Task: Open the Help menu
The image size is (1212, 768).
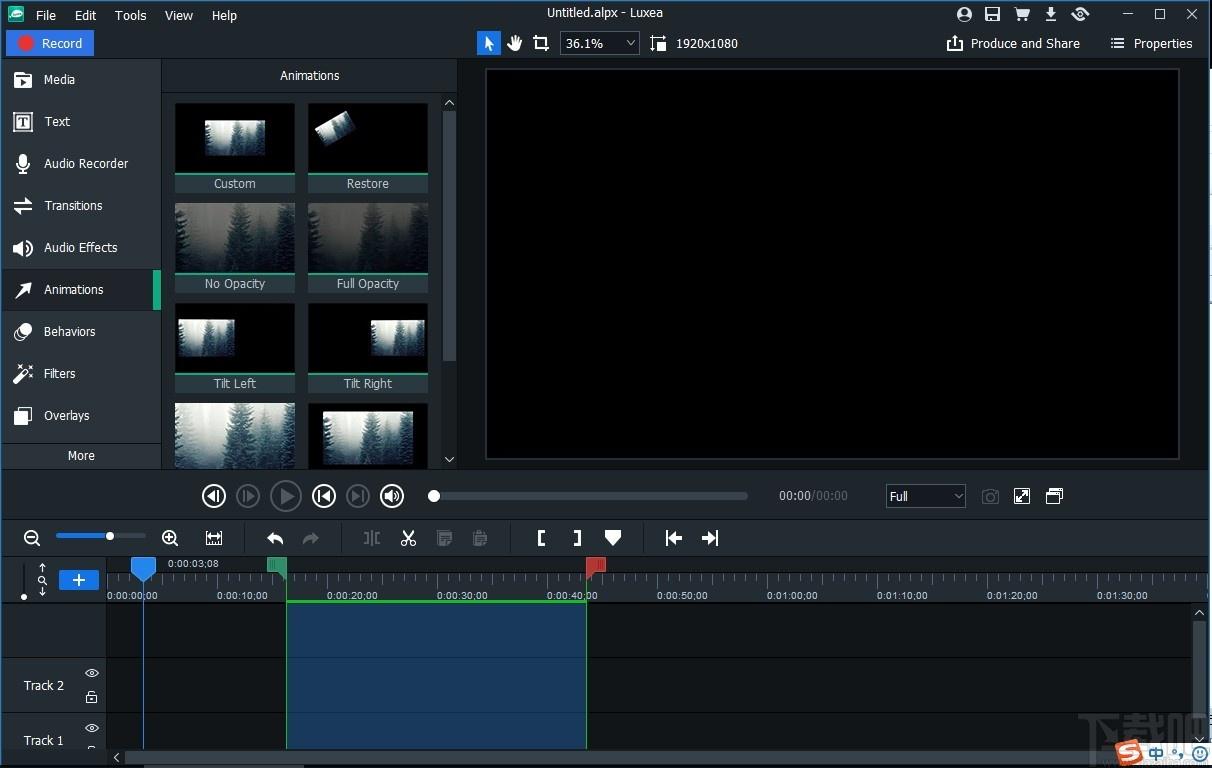Action: coord(224,15)
